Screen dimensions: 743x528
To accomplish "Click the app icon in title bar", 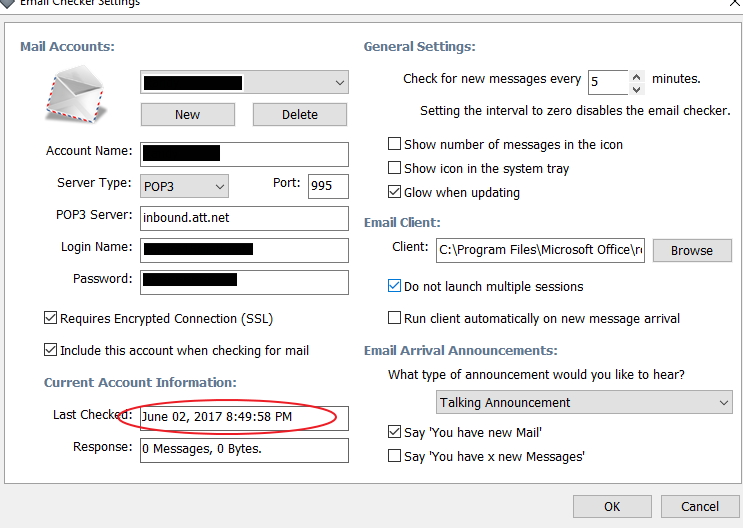I will pyautogui.click(x=6, y=3).
